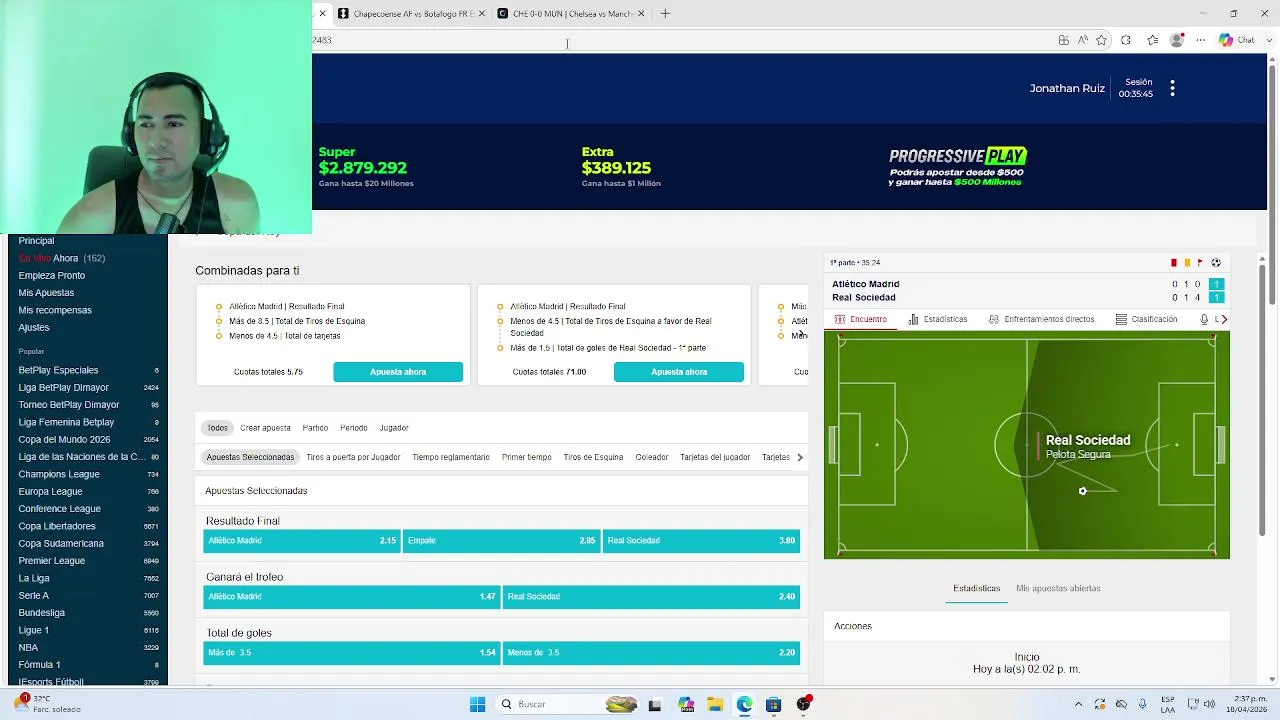Close the CHE 0-0 MUN Chelsea tab
The image size is (1280, 720).
[x=641, y=13]
